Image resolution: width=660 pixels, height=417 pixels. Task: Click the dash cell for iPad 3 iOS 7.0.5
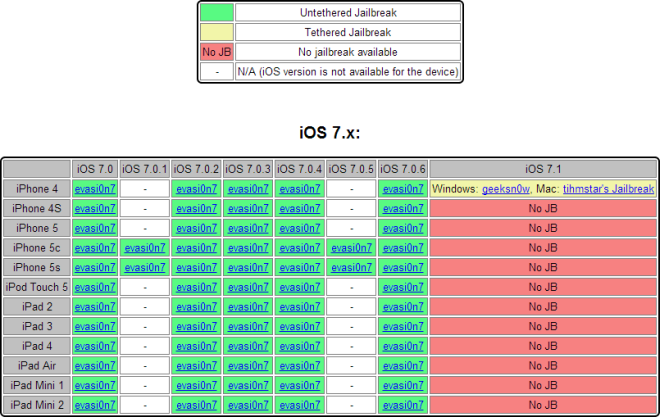[351, 327]
